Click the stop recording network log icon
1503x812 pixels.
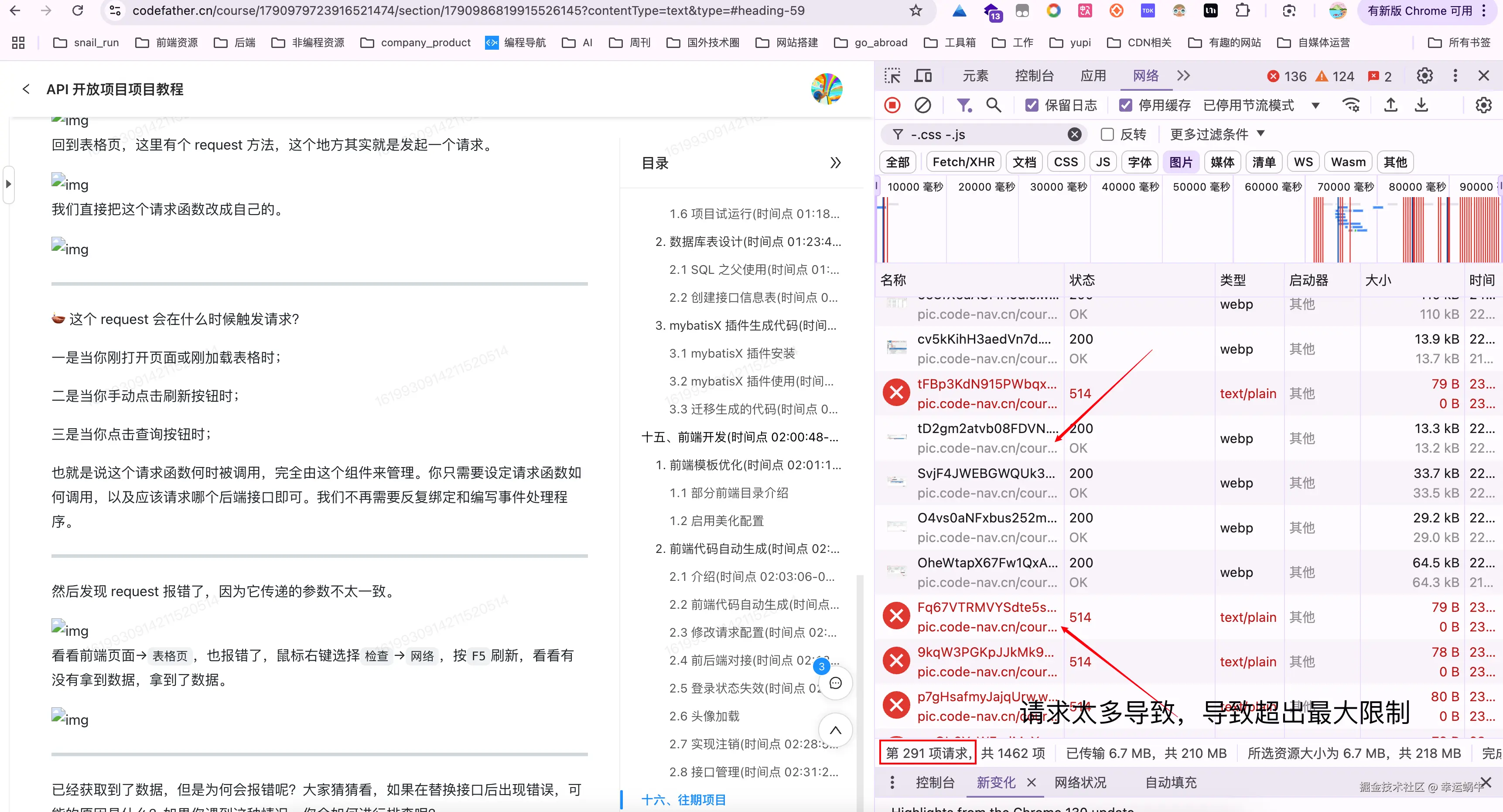[892, 105]
